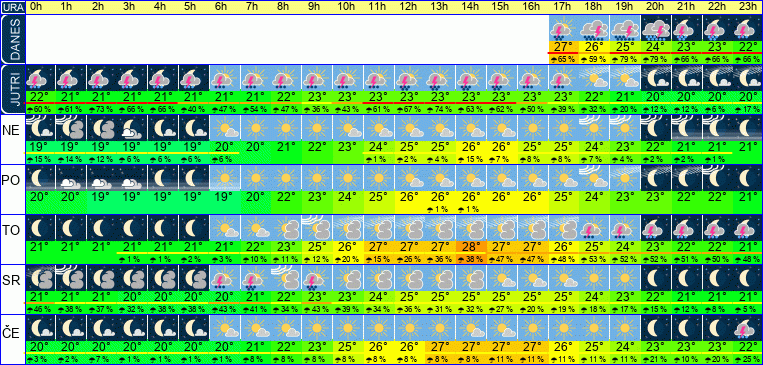Open the DANES day tab
Screen dimensions: 763x365
click(x=13, y=39)
